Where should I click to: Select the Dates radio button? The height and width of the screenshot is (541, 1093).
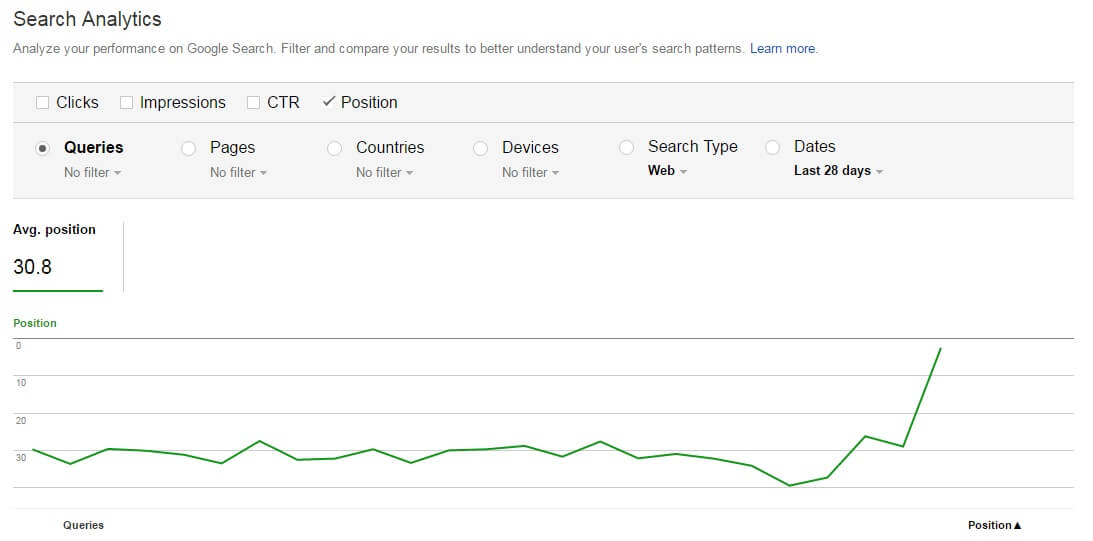coord(772,147)
